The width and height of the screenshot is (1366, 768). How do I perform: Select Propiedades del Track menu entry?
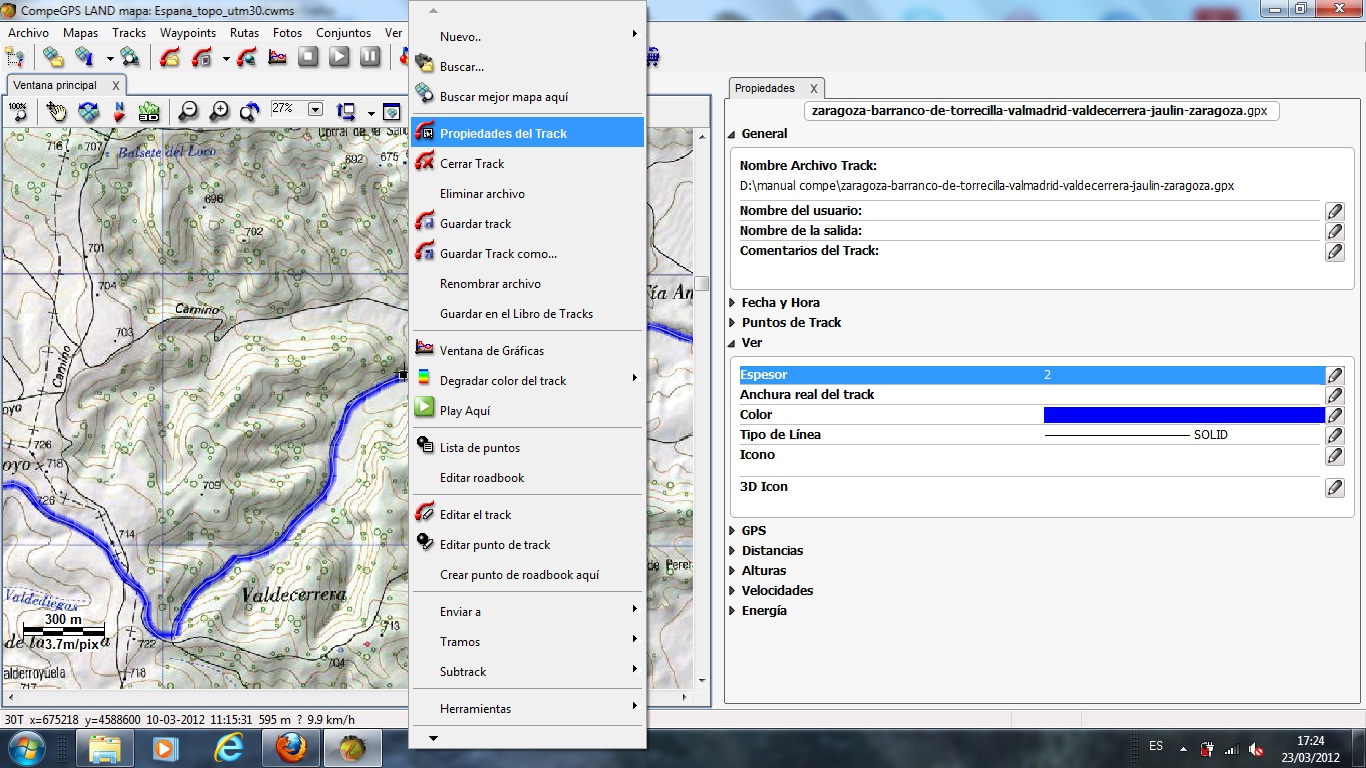pyautogui.click(x=503, y=133)
